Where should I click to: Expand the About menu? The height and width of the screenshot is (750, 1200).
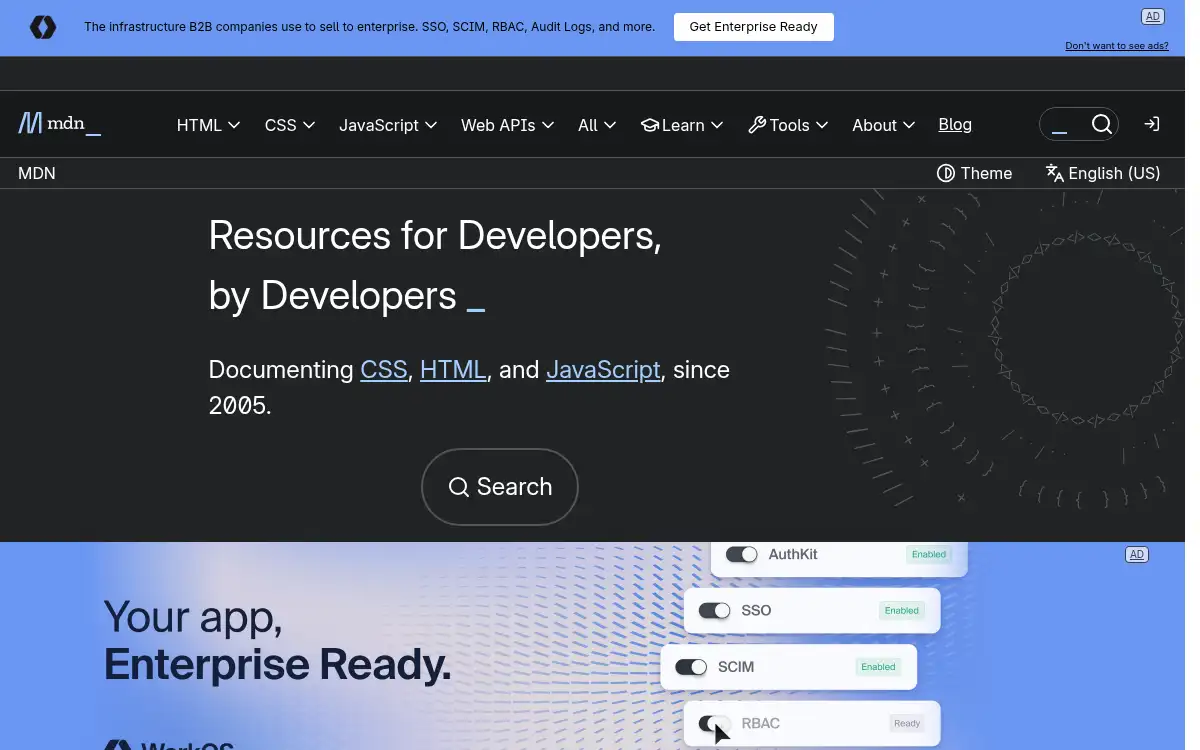click(x=883, y=125)
